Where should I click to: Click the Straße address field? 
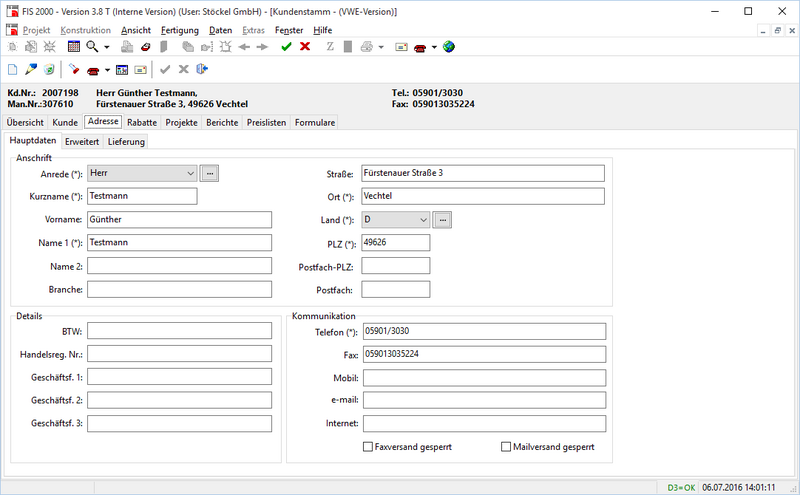pos(484,173)
